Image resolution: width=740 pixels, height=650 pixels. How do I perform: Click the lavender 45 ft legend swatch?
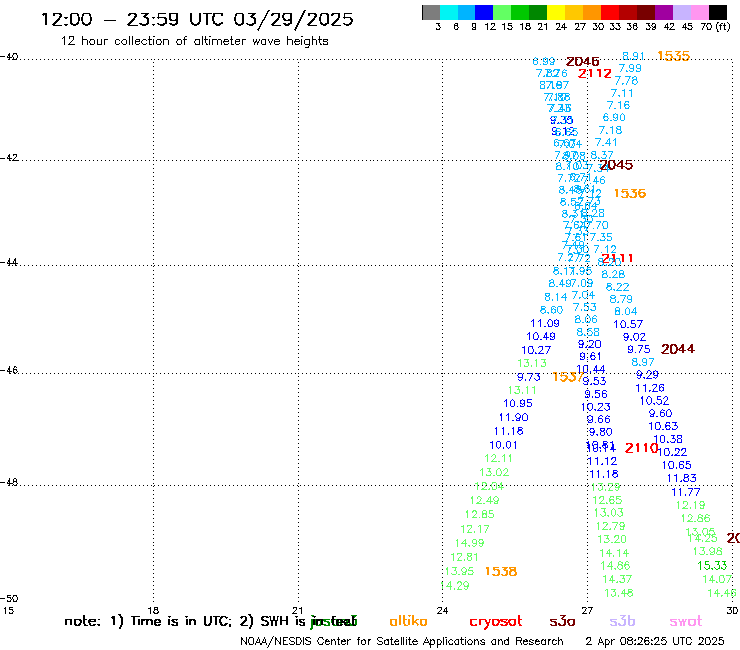(681, 12)
